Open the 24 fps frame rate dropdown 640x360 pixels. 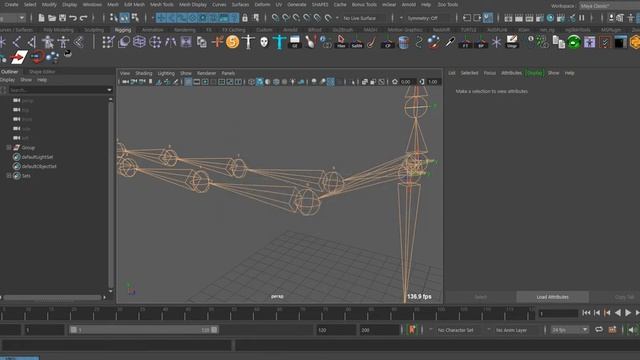[569, 330]
